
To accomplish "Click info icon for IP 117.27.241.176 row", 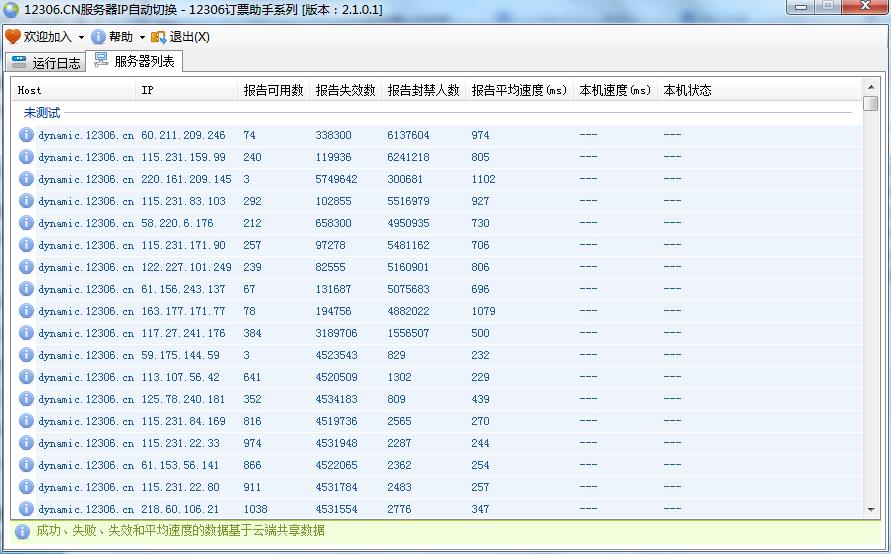I will click(x=27, y=333).
